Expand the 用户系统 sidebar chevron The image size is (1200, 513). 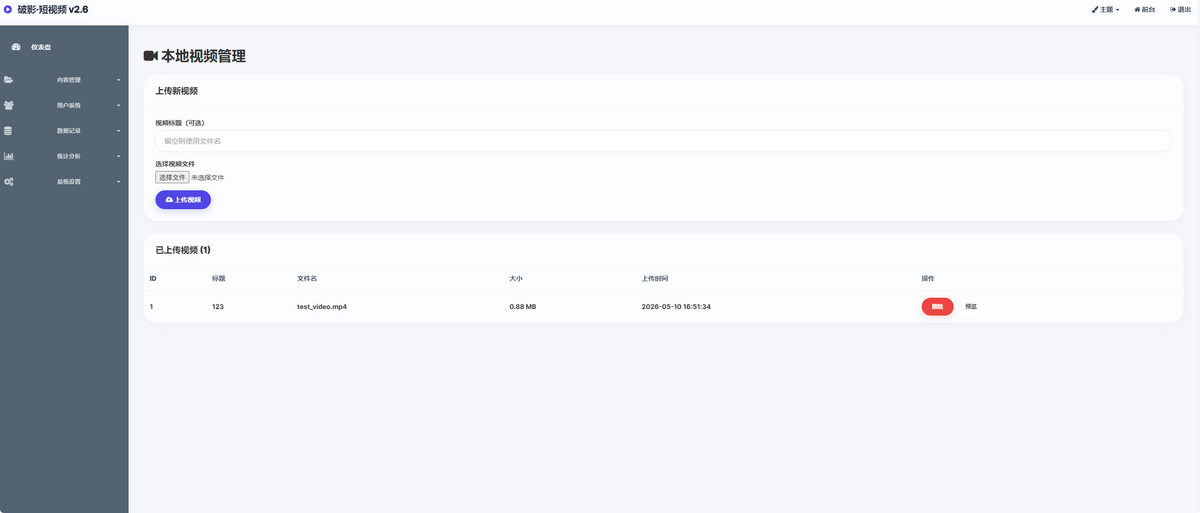click(118, 105)
